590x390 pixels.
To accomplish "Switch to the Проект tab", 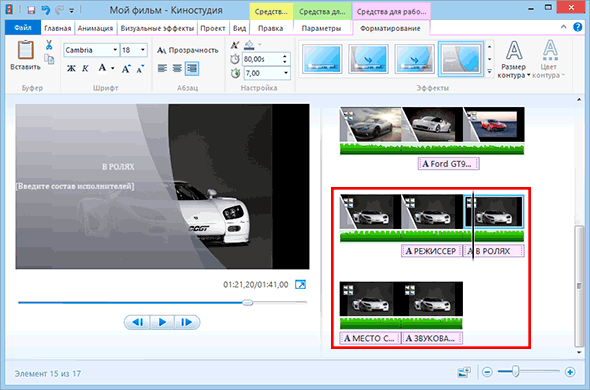I will tap(213, 28).
